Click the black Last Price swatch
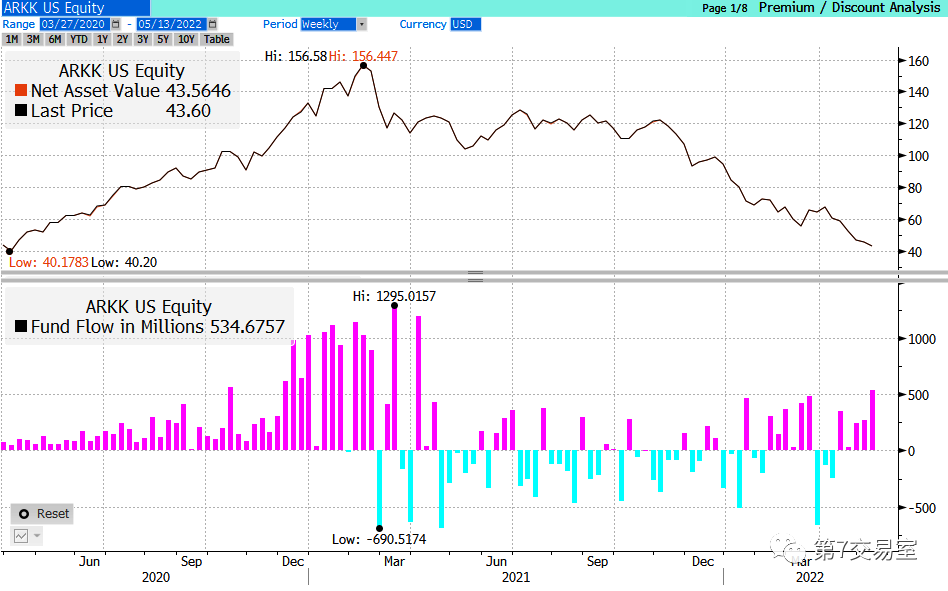This screenshot has height=591, width=948. [21, 111]
